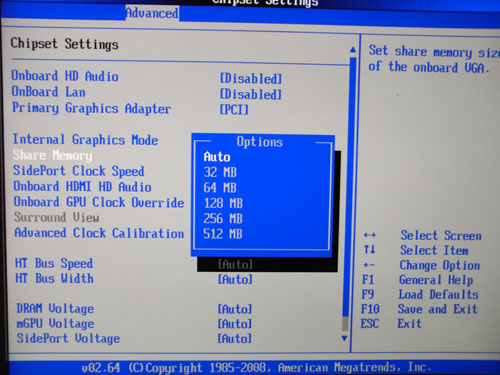Select the greyed Surround View item
This screenshot has width=500, height=375.
57,217
